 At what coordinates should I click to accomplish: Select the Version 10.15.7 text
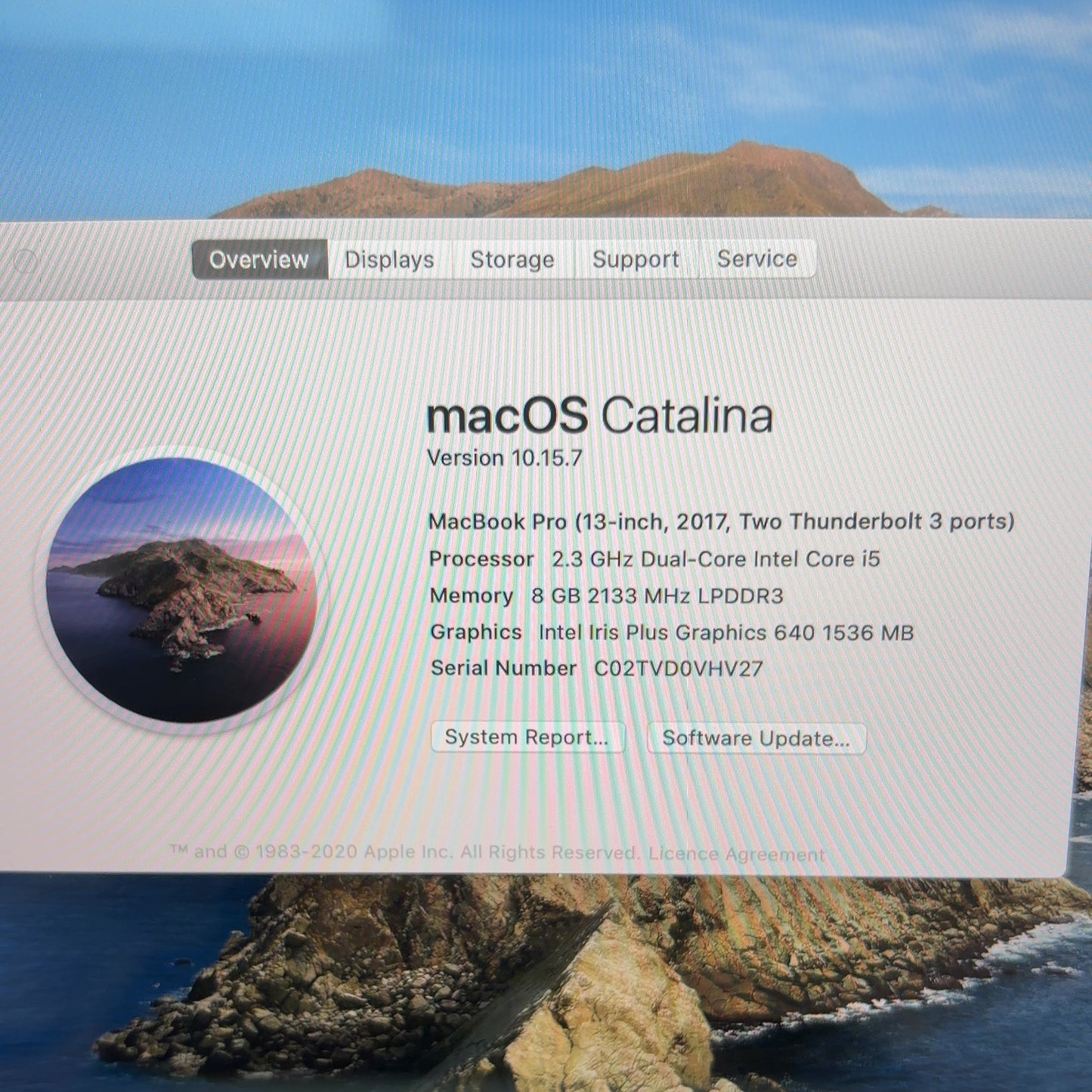point(505,458)
